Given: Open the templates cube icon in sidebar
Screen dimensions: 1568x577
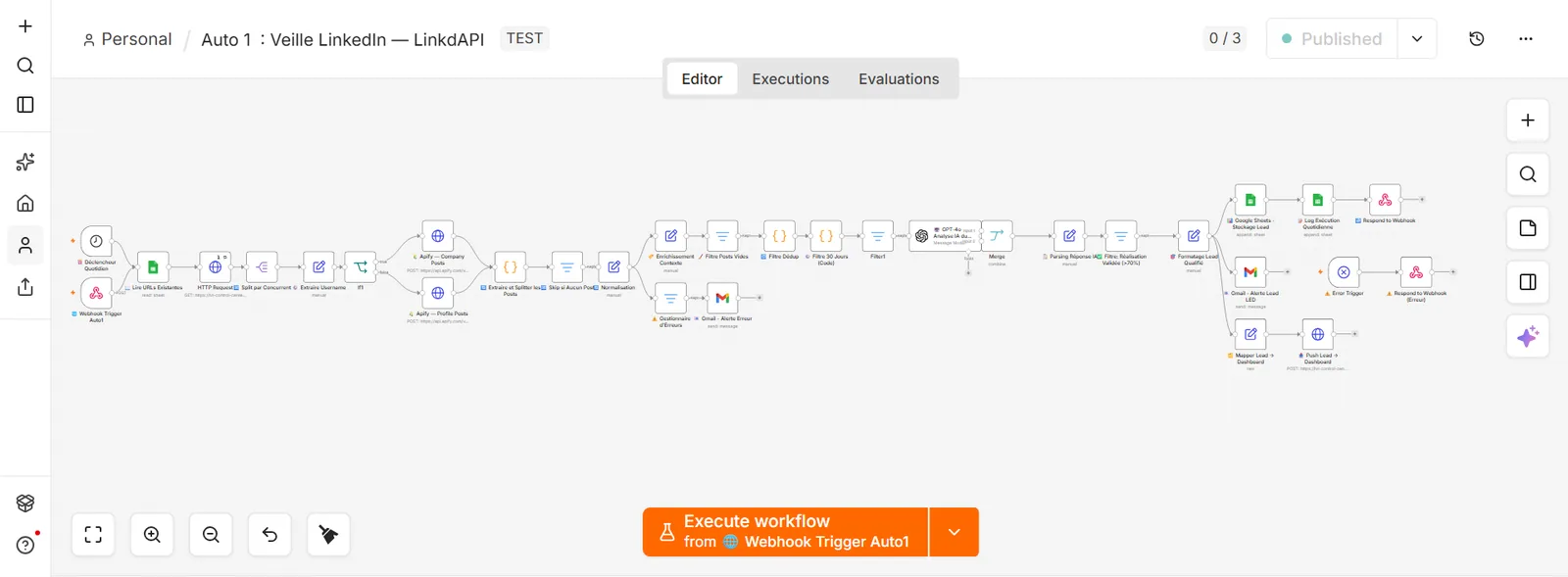Looking at the screenshot, I should coord(25,503).
